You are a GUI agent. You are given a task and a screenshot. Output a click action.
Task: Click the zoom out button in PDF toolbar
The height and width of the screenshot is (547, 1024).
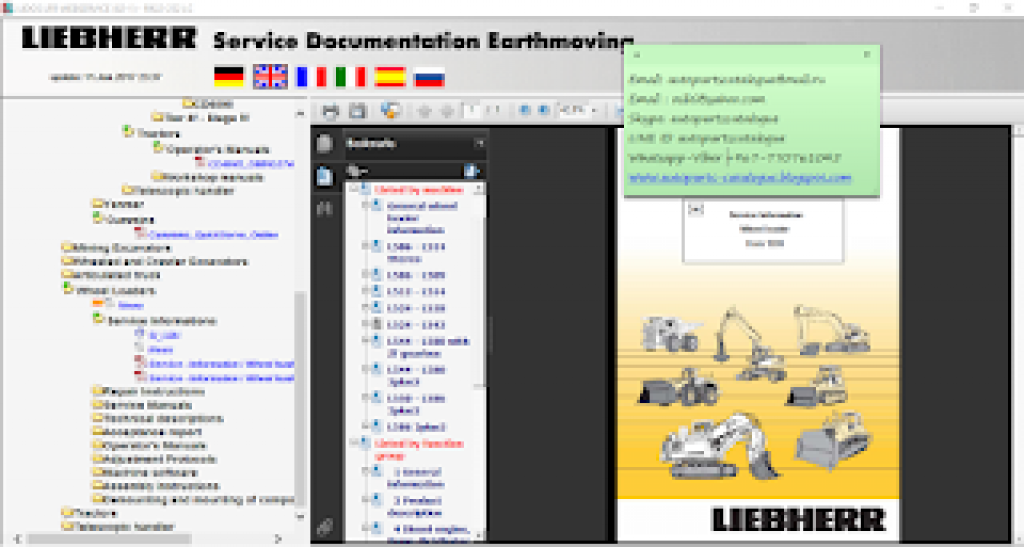(x=524, y=111)
